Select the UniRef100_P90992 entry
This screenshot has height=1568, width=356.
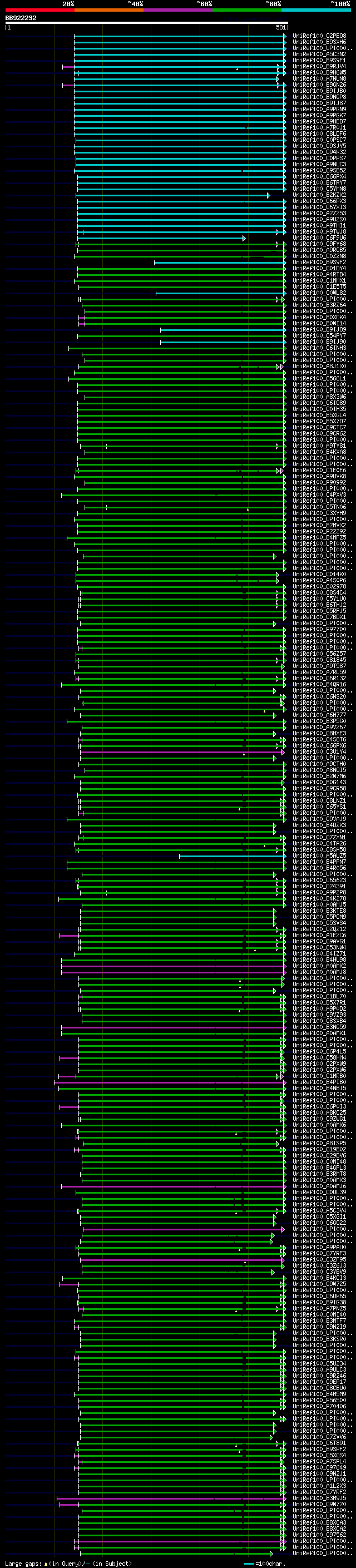(x=319, y=483)
